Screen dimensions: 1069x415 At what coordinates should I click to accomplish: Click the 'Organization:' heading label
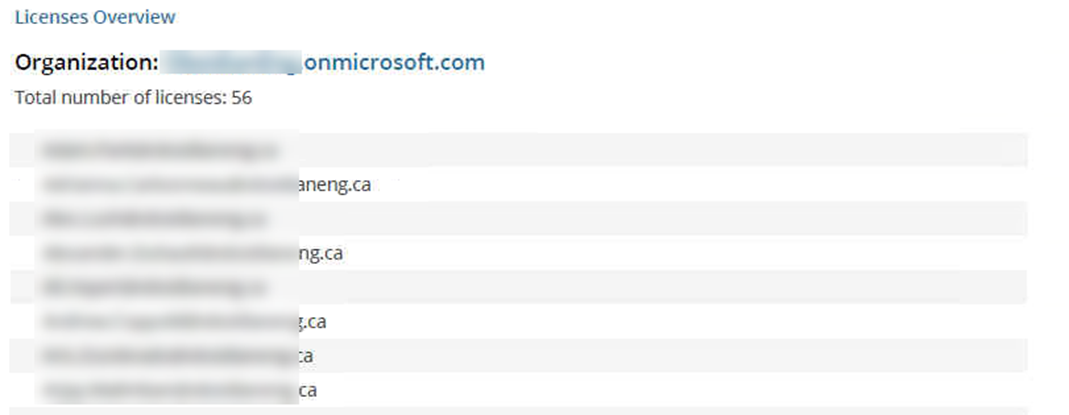coord(87,63)
